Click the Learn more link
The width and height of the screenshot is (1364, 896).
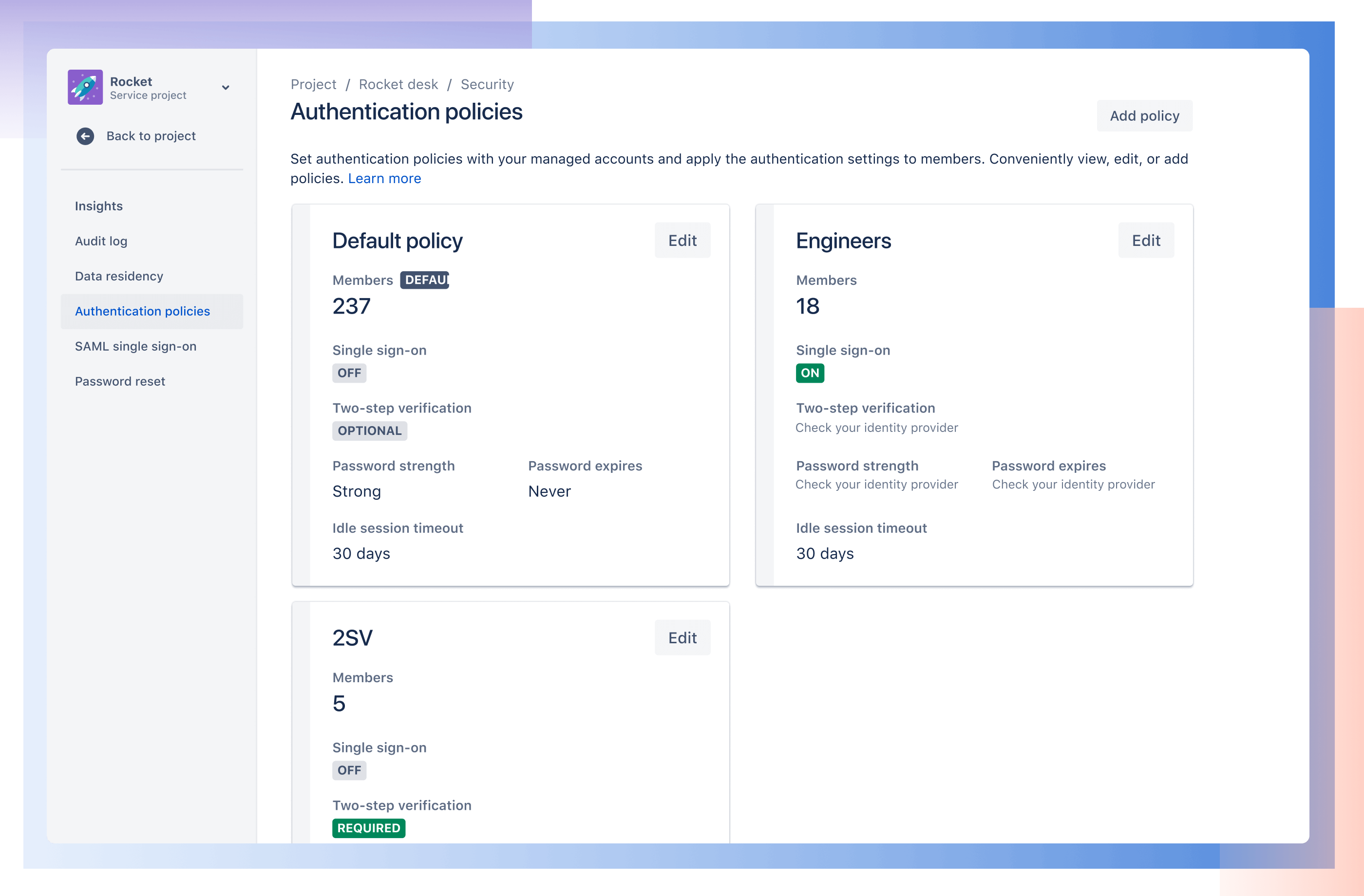pyautogui.click(x=384, y=178)
